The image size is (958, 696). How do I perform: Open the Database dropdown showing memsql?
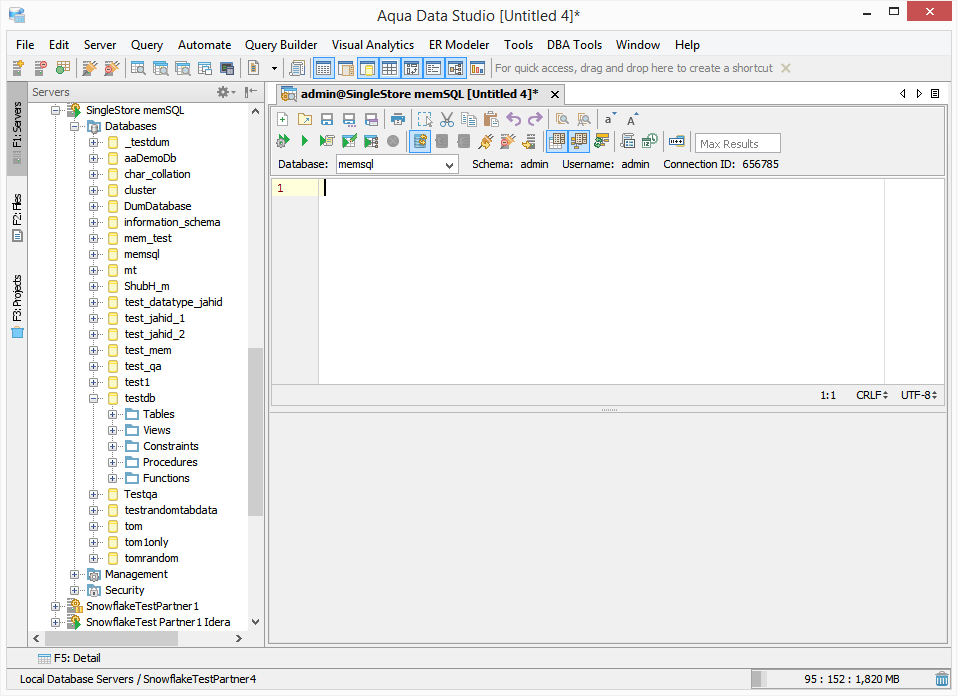(x=397, y=164)
